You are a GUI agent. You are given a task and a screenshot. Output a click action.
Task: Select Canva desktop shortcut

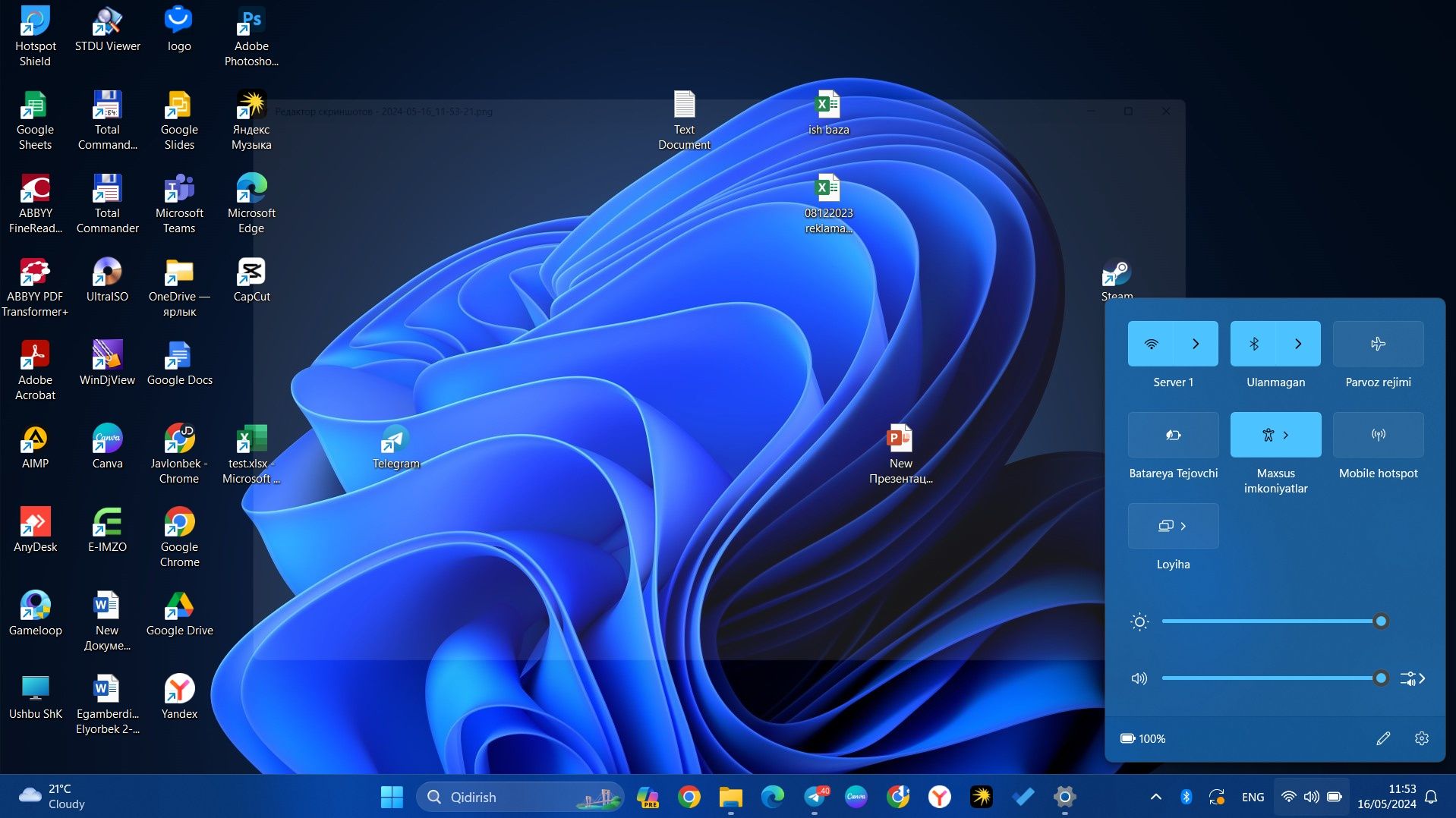click(107, 446)
